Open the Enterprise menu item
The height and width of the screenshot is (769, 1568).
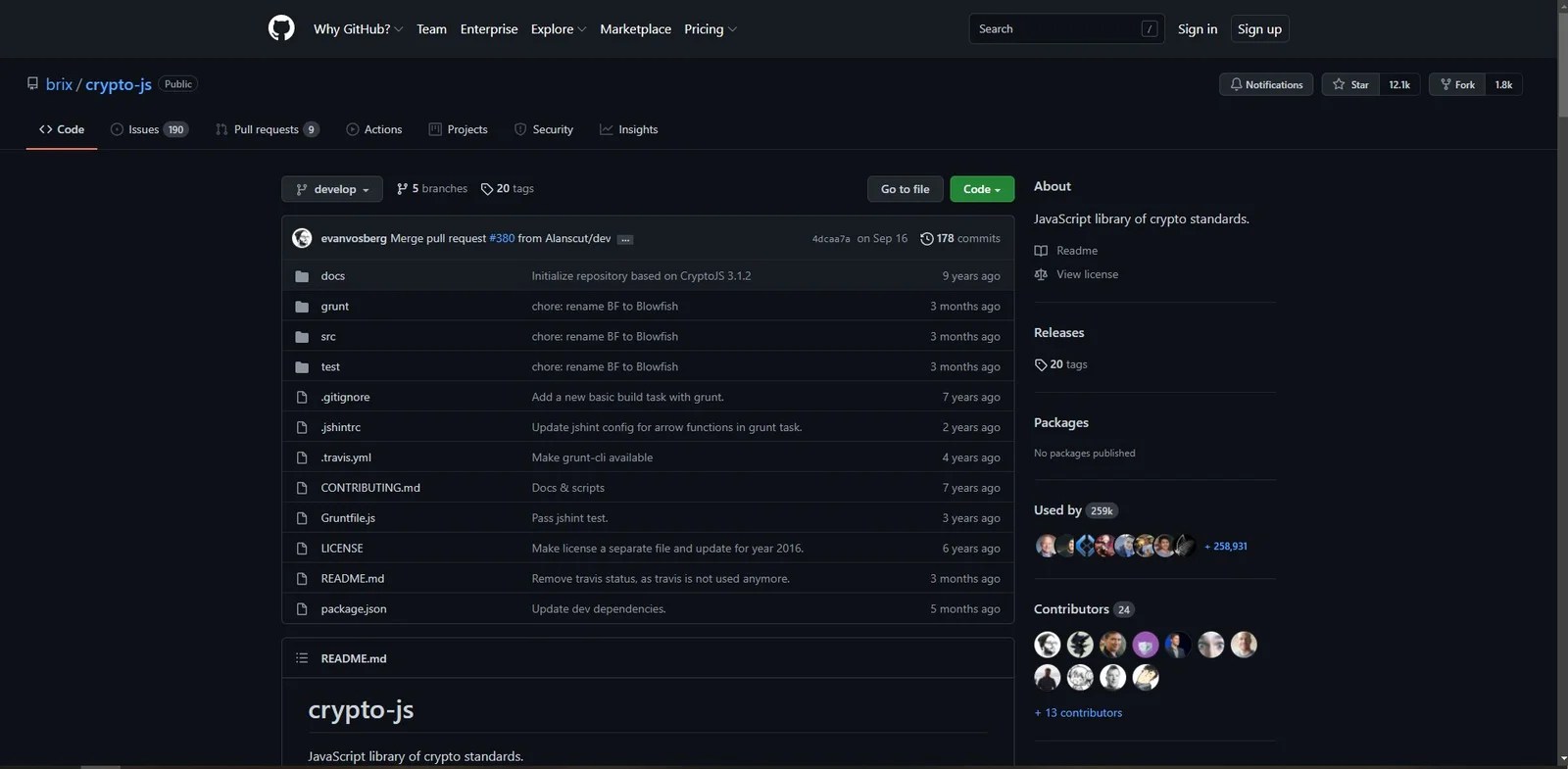tap(489, 29)
